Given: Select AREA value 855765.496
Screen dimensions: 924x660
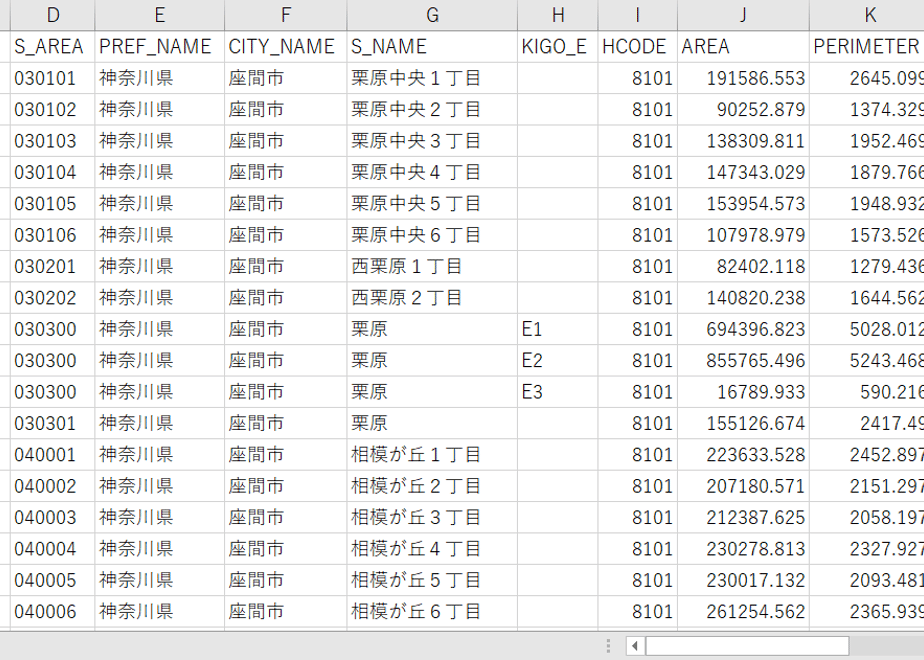Looking at the screenshot, I should [744, 361].
